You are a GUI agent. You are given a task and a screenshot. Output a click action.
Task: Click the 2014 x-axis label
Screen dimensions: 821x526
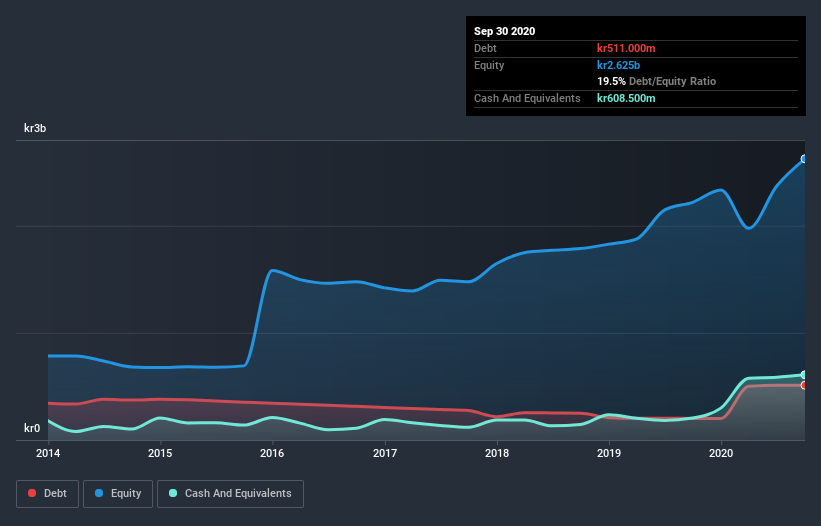coord(48,453)
